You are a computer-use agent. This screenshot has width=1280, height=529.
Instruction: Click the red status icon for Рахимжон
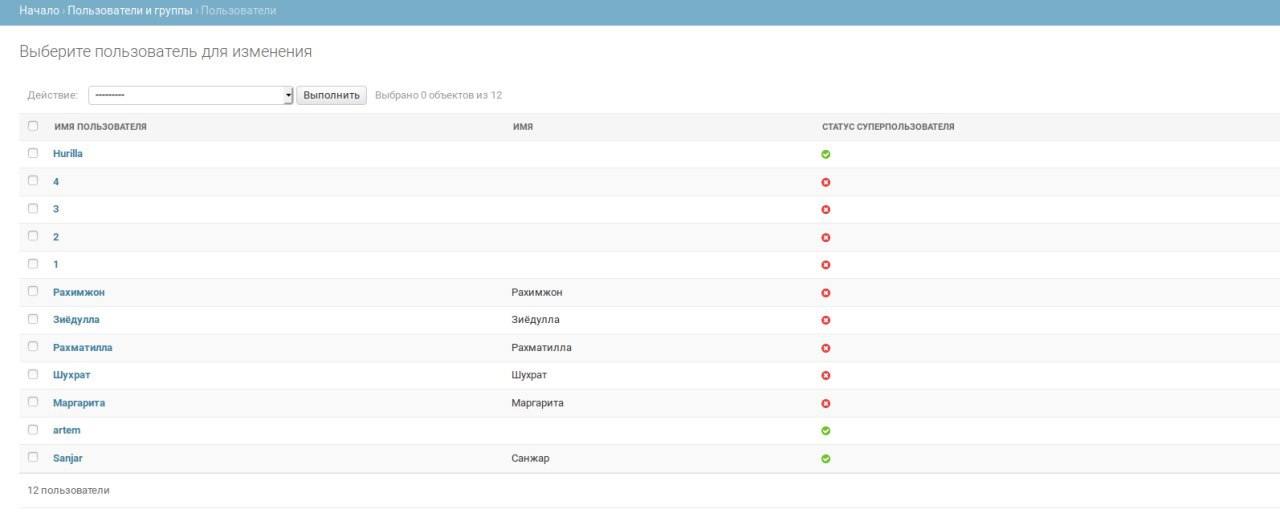click(x=826, y=293)
